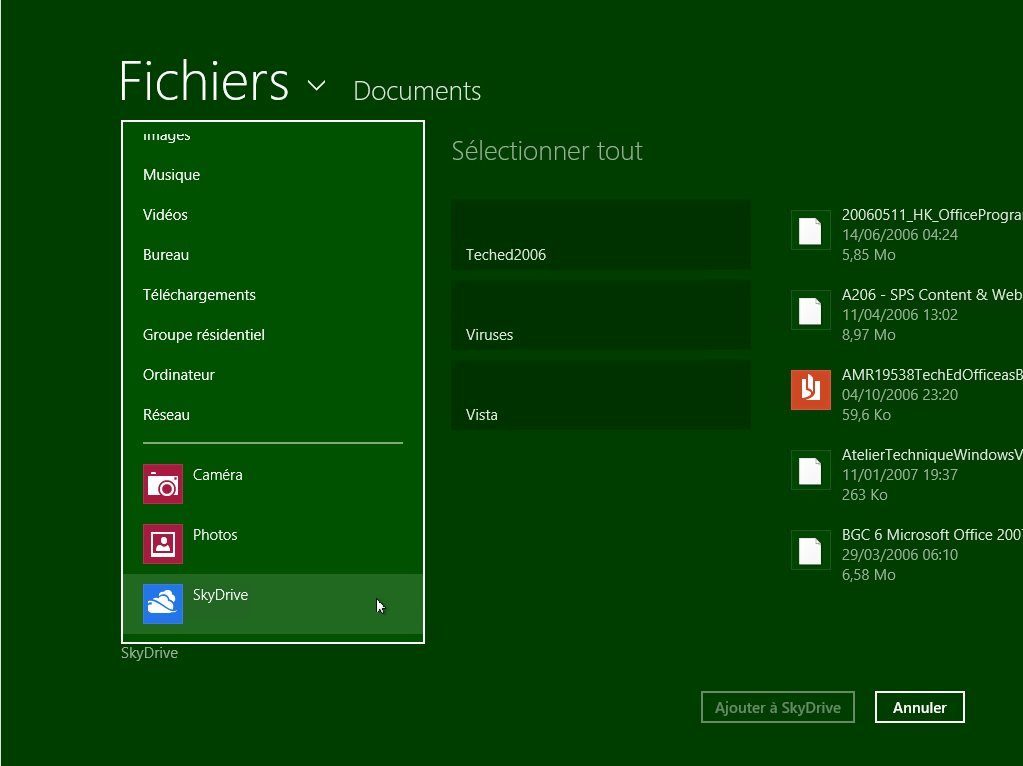1023x766 pixels.
Task: Select the SkyDrive cloud icon
Action: [x=162, y=604]
